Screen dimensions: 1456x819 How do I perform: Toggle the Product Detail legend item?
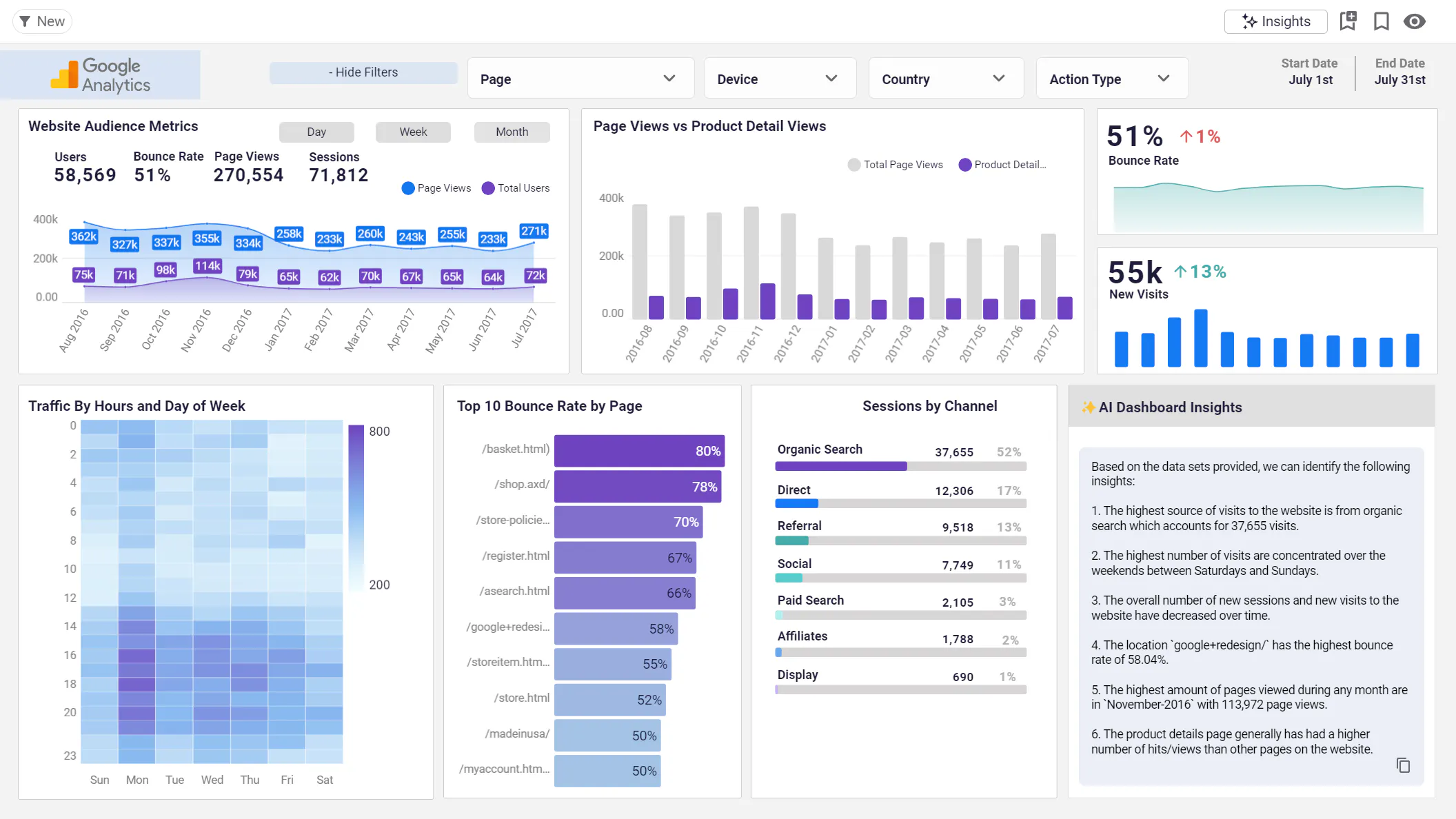(1002, 165)
